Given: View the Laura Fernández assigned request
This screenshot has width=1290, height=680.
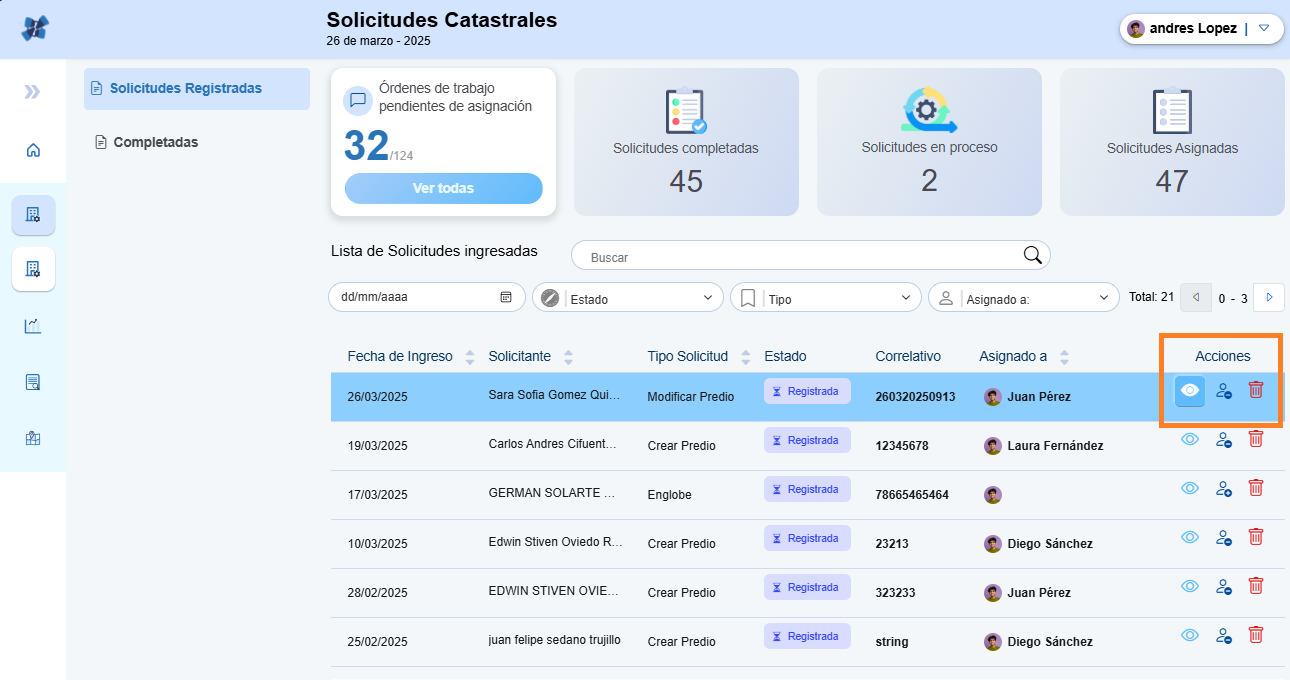Looking at the screenshot, I should (x=1189, y=439).
